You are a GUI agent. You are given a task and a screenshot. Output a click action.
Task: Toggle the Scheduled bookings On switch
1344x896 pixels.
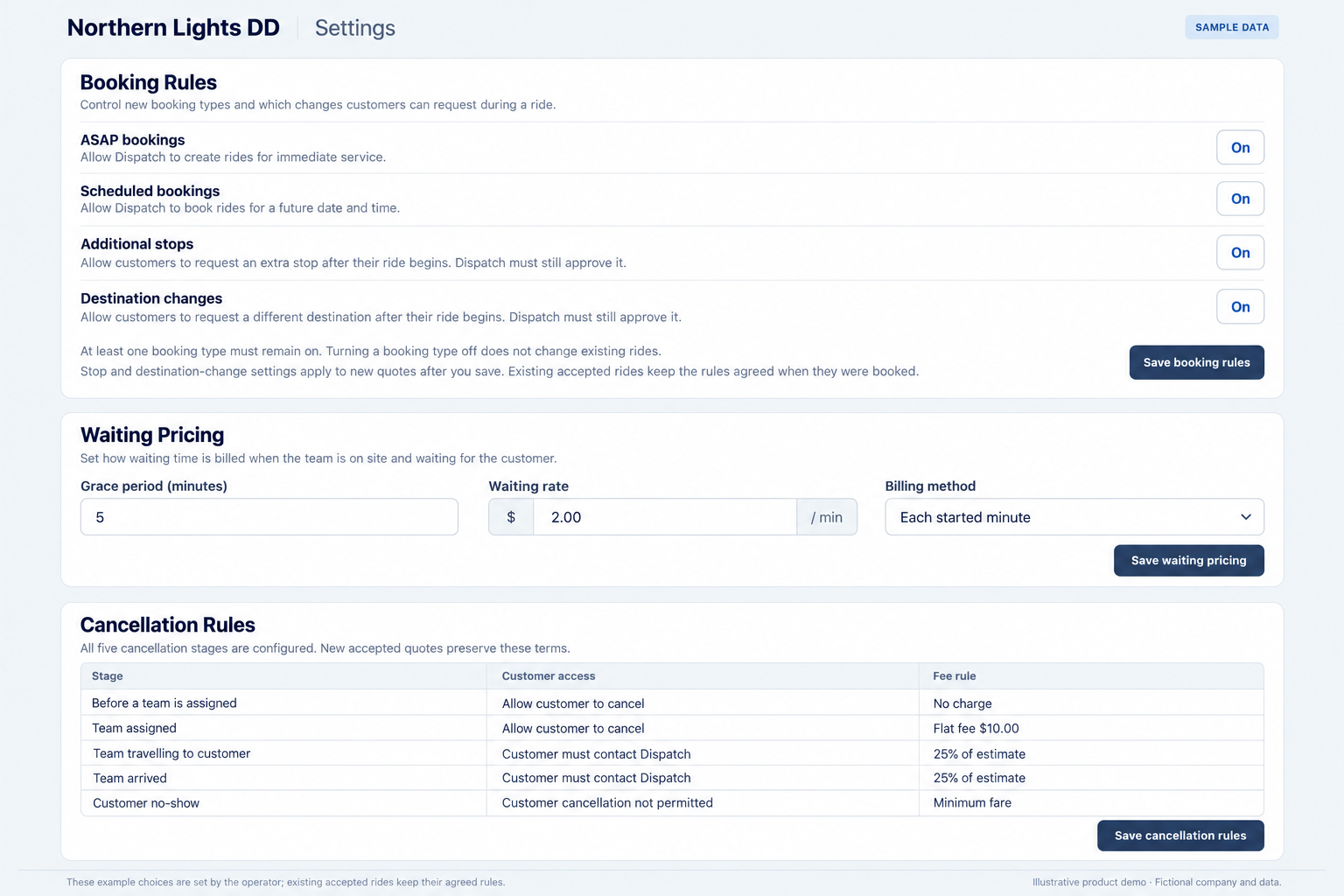coord(1240,199)
